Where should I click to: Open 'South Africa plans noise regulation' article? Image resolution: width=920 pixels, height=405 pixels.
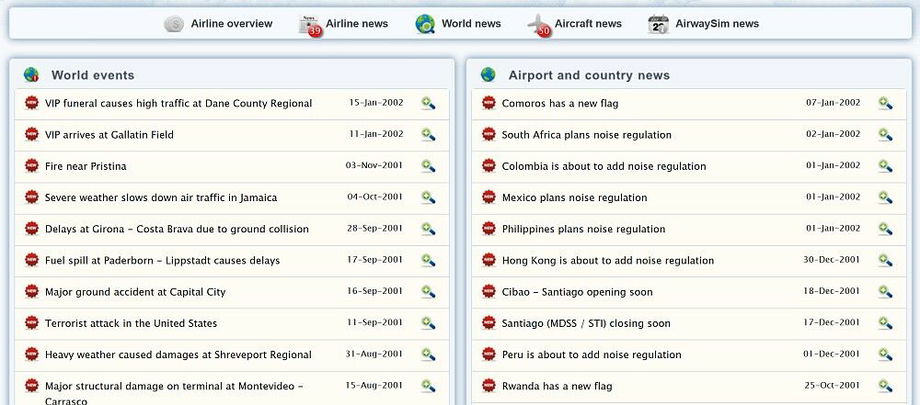587,134
